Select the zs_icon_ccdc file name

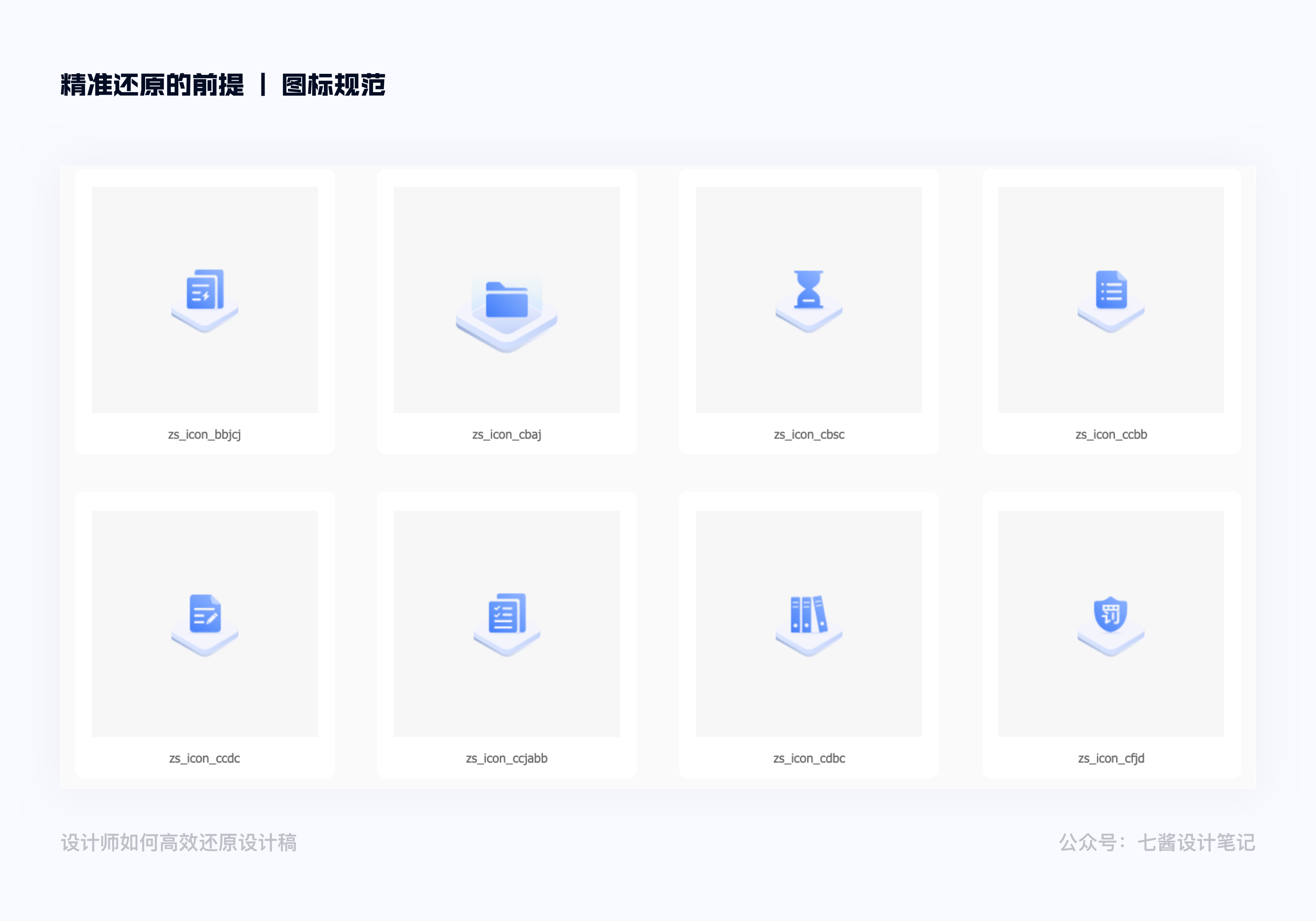(205, 758)
